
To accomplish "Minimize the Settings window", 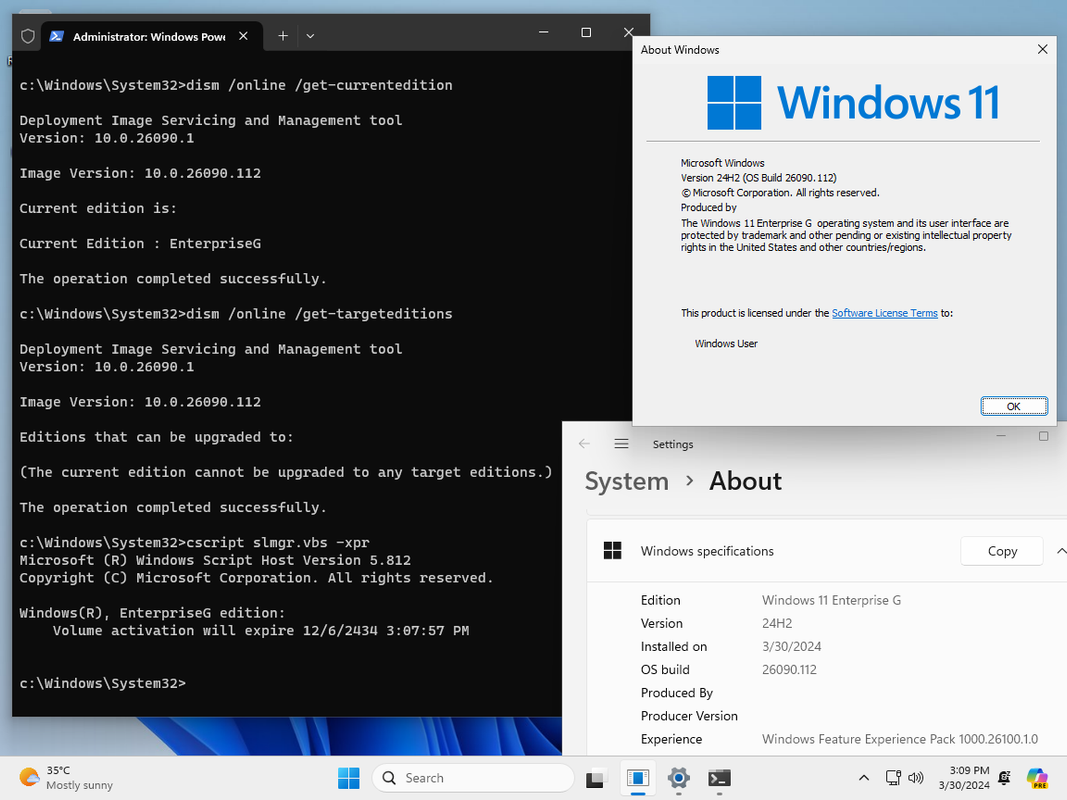I will click(x=1001, y=436).
